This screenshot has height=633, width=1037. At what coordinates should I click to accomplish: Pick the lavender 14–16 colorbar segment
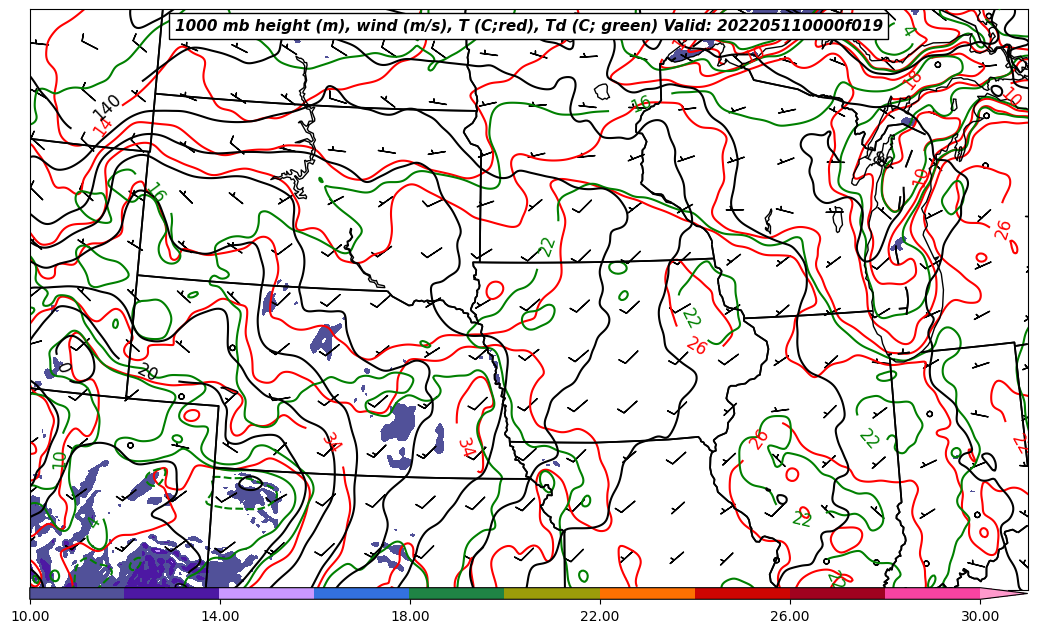pos(267,593)
